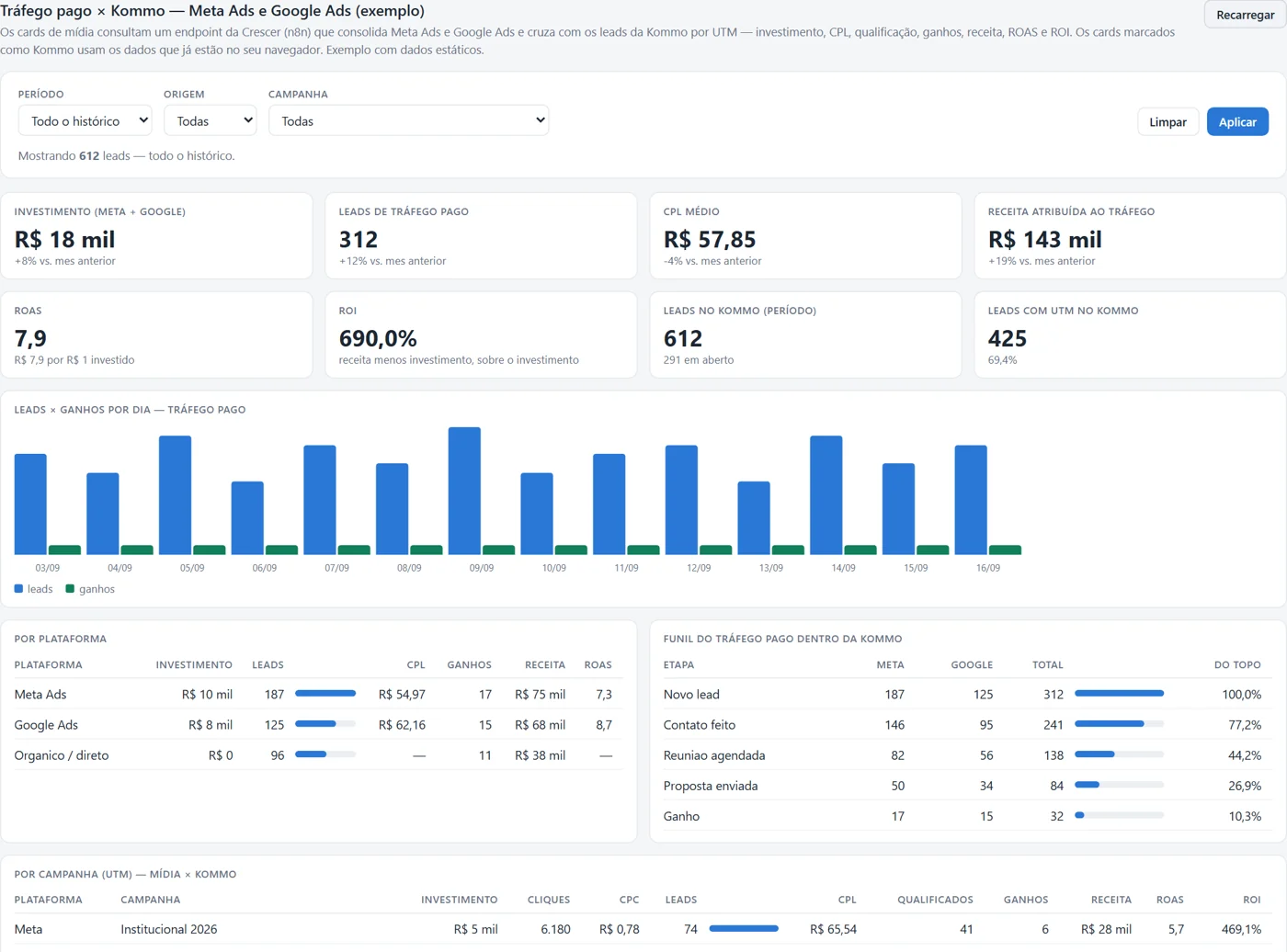Image resolution: width=1287 pixels, height=952 pixels.
Task: Click the 'Reuniao agendada' funnel stage
Action: tap(714, 754)
